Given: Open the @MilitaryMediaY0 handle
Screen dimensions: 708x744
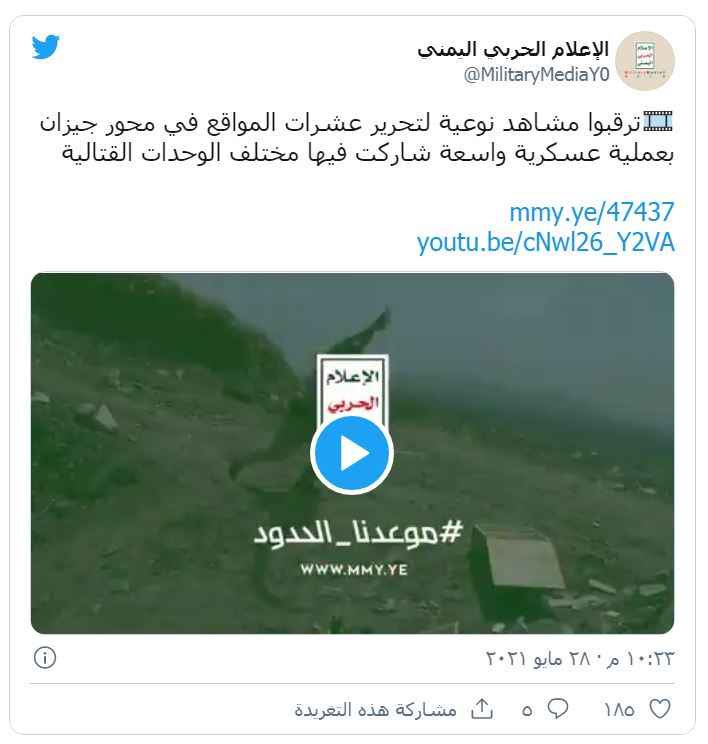Looking at the screenshot, I should click(537, 75).
